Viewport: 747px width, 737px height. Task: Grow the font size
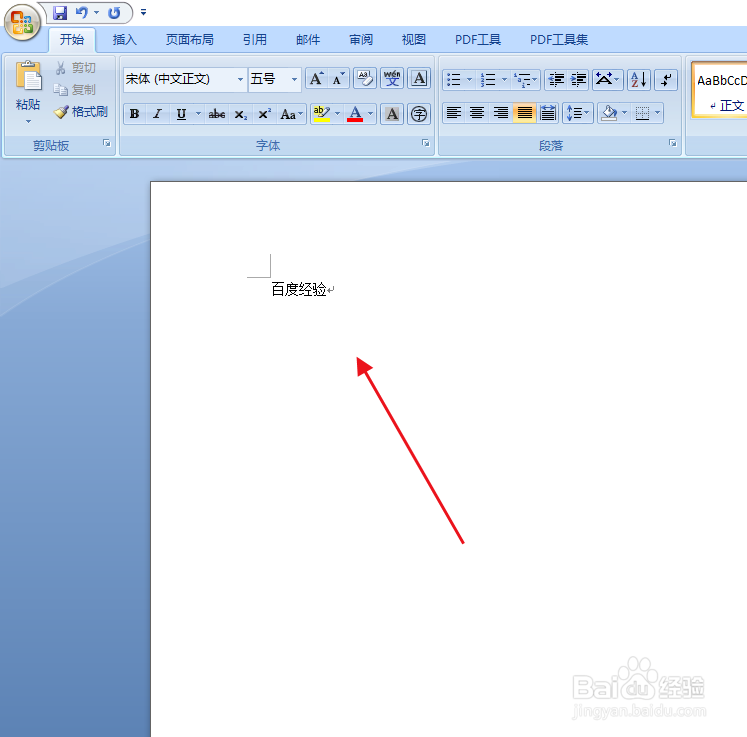point(316,79)
